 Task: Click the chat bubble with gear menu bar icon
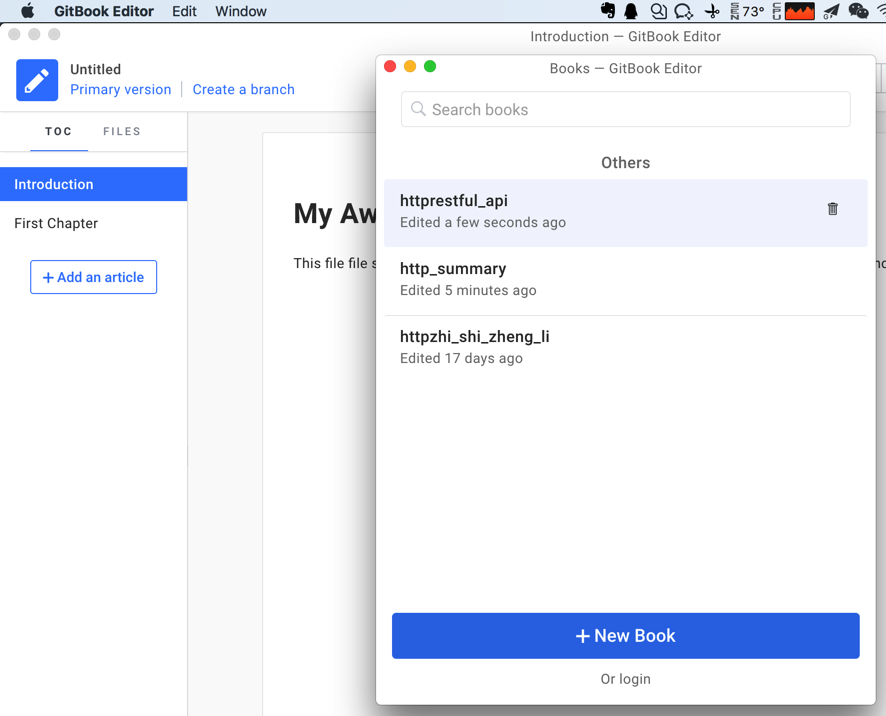pos(684,11)
